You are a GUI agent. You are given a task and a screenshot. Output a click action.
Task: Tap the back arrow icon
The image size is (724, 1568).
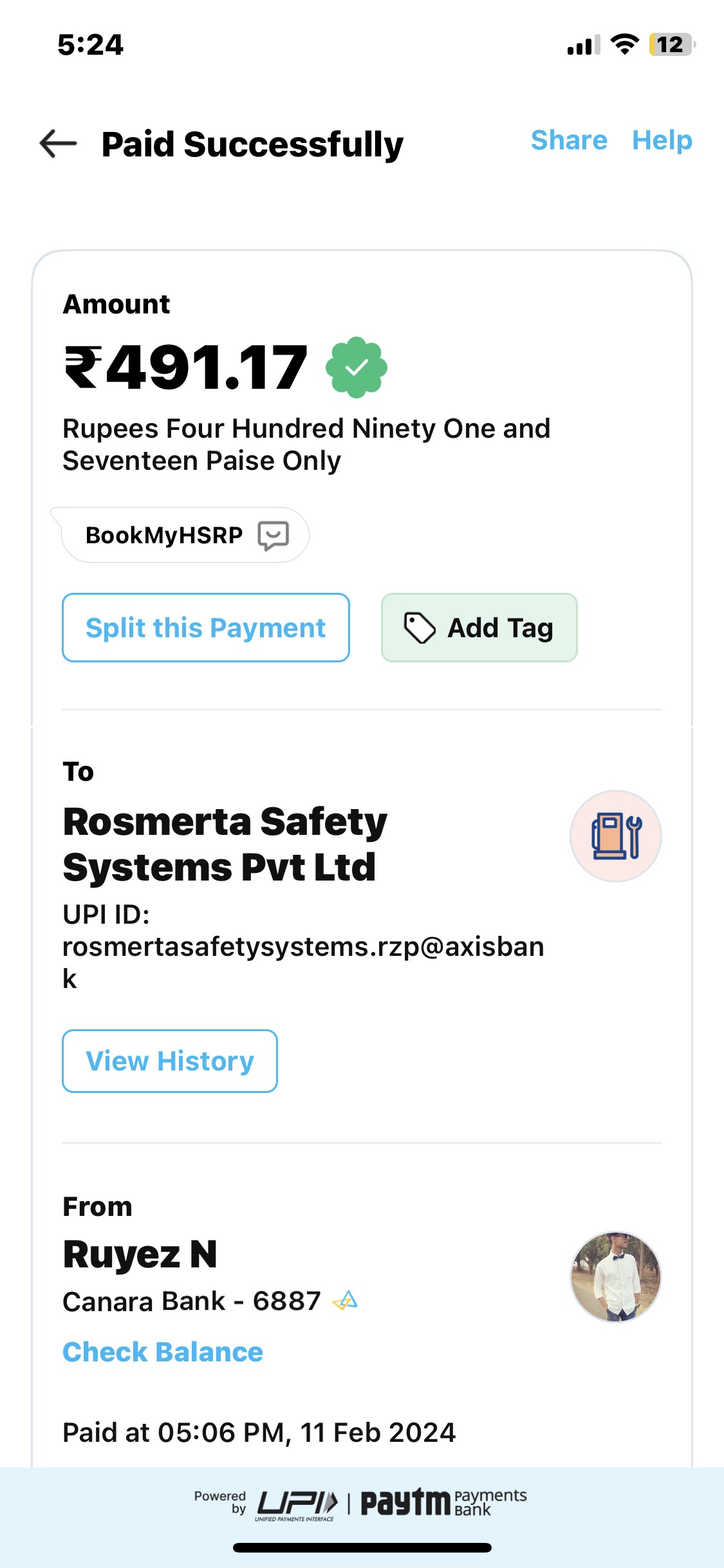point(58,143)
